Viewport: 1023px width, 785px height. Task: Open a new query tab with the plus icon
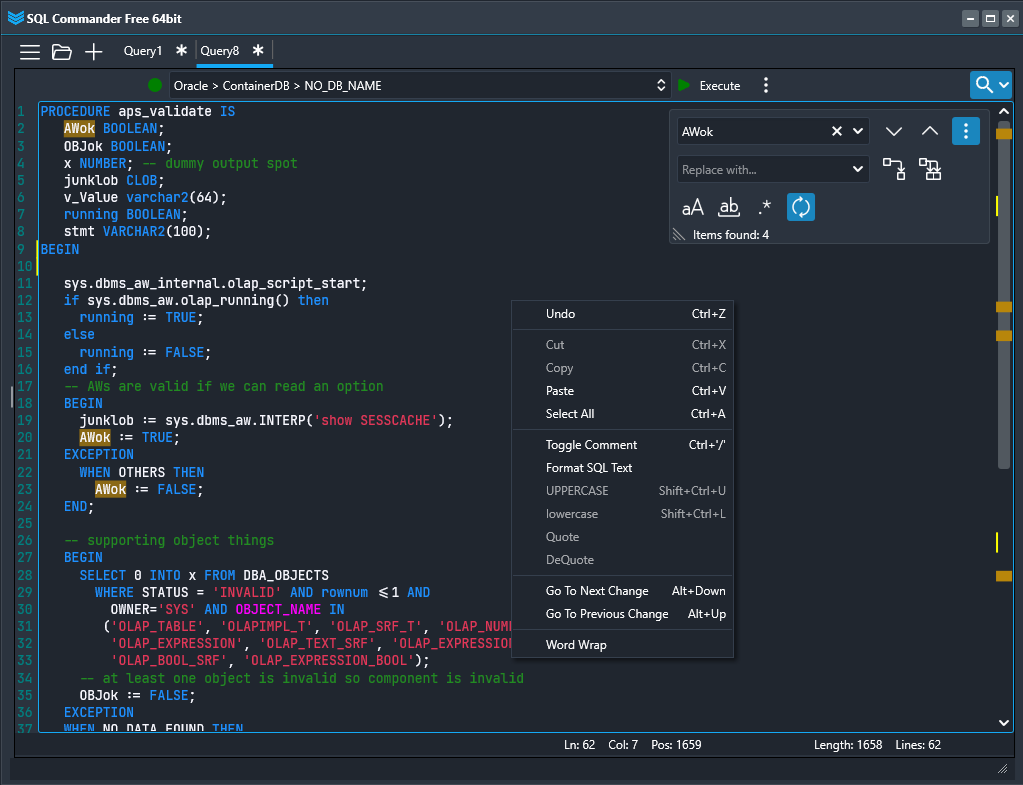pyautogui.click(x=94, y=51)
